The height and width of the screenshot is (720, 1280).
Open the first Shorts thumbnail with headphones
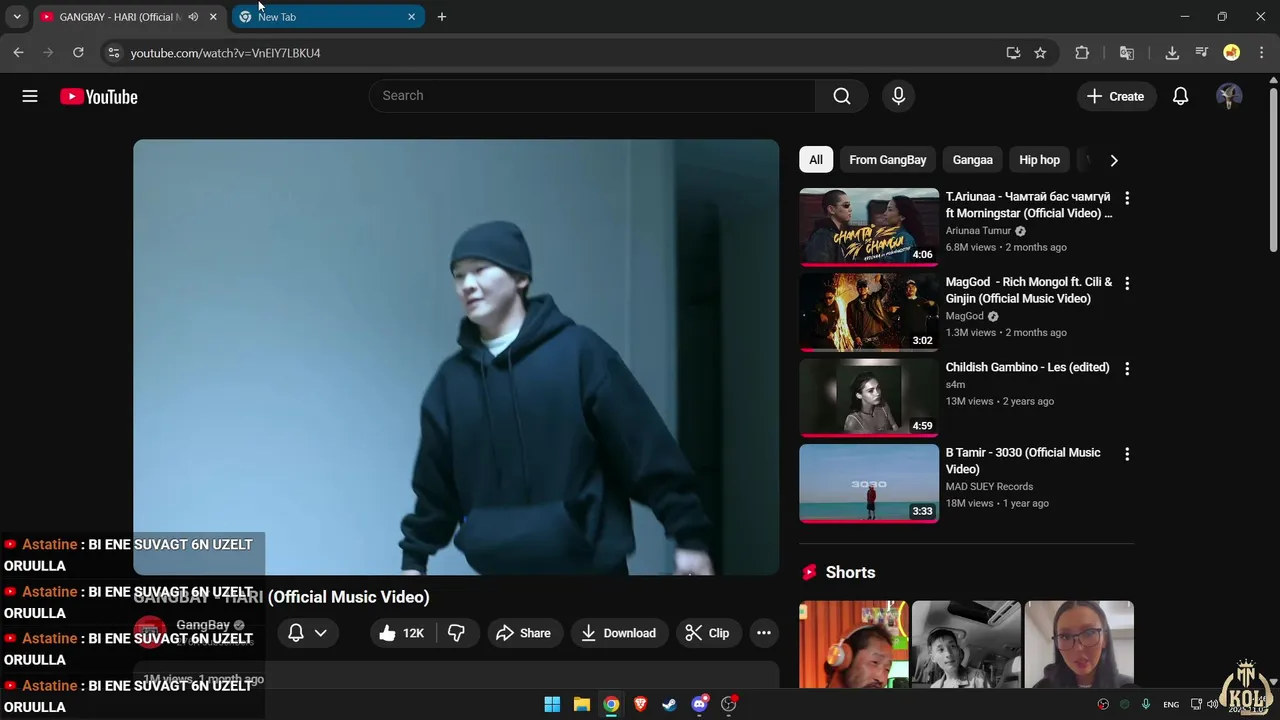853,644
